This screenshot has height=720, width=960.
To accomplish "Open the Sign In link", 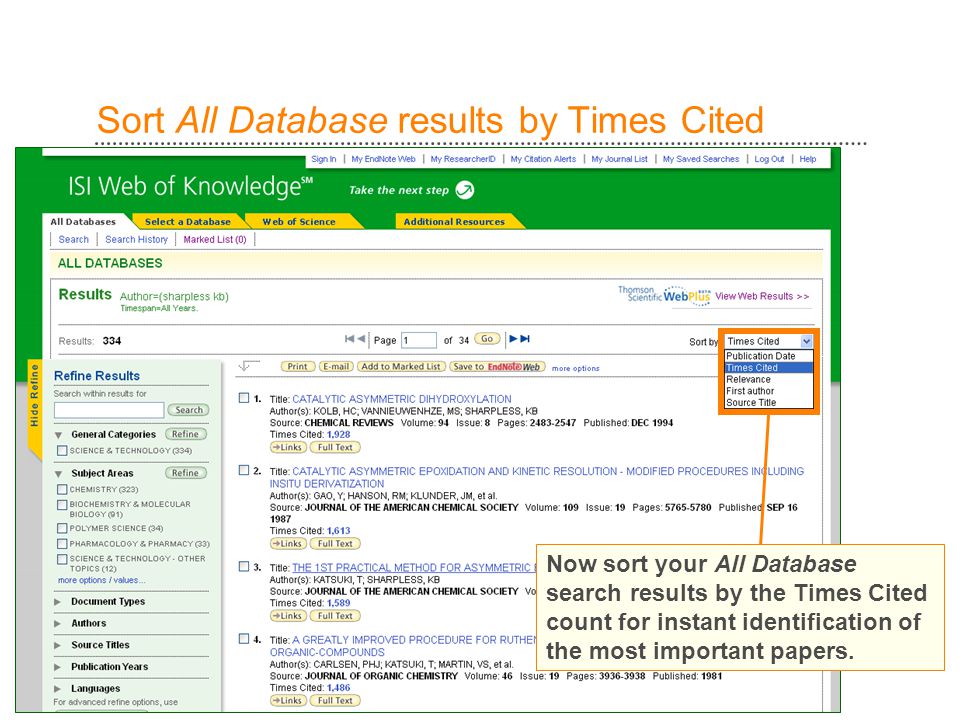I will [323, 159].
